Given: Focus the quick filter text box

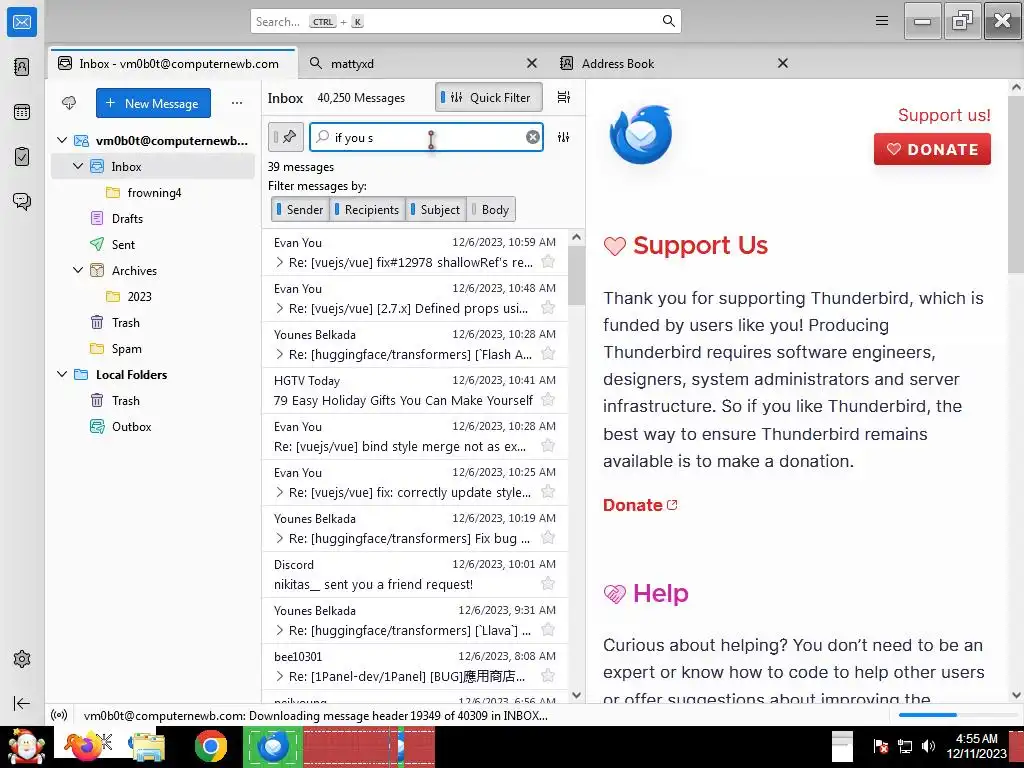Looking at the screenshot, I should coord(426,137).
